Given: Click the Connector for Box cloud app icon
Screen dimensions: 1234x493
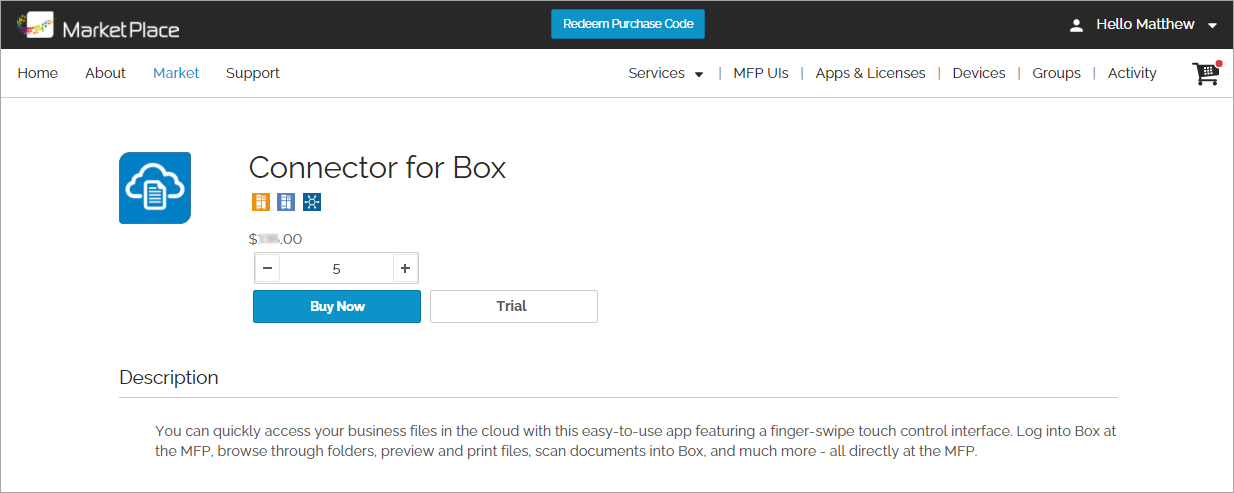Looking at the screenshot, I should coord(155,188).
